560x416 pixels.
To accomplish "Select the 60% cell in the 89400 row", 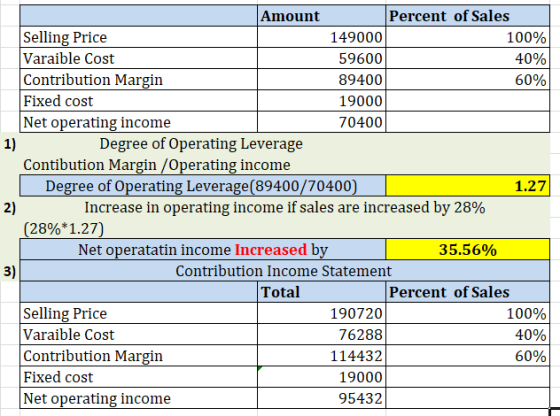I will tap(468, 79).
